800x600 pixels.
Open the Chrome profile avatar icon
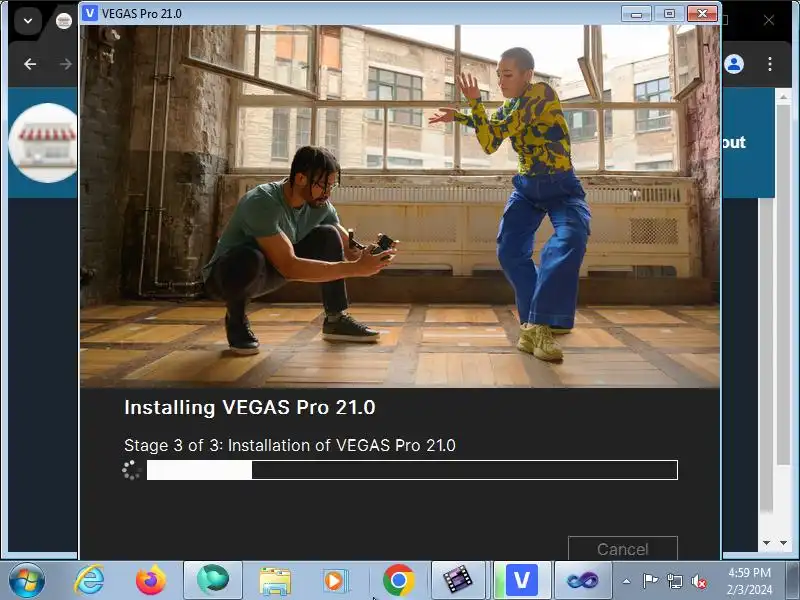734,64
